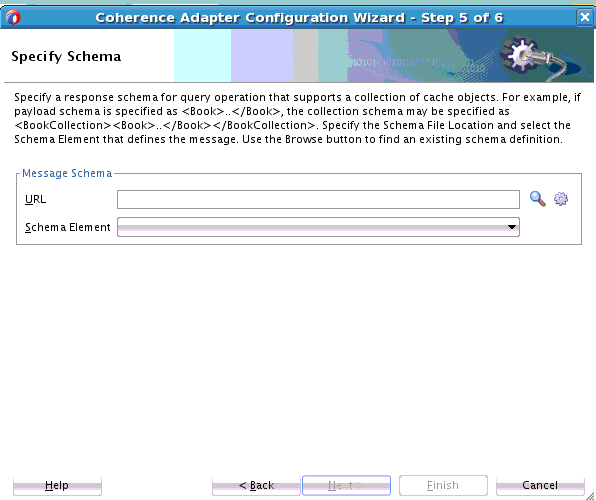Expand the Schema Element dropdown arrow
Image resolution: width=596 pixels, height=500 pixels.
[x=512, y=227]
